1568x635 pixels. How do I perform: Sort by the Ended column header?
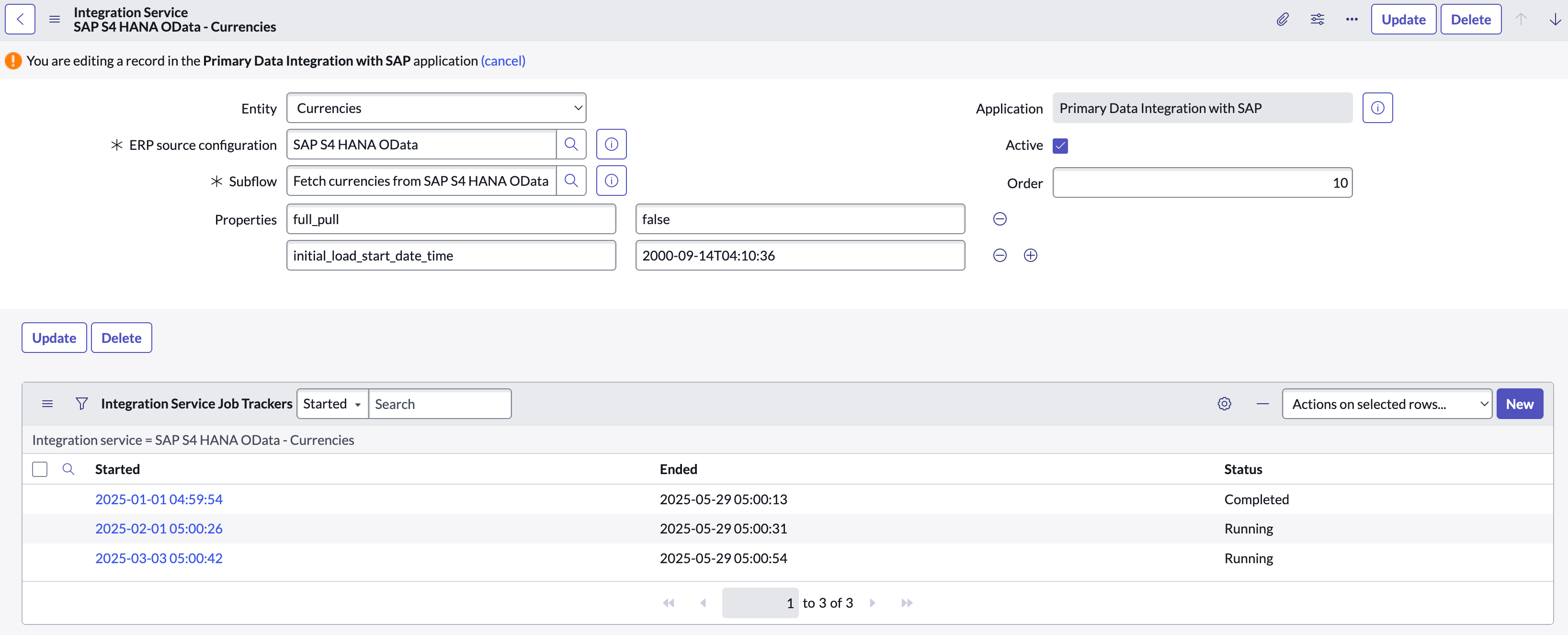point(678,469)
